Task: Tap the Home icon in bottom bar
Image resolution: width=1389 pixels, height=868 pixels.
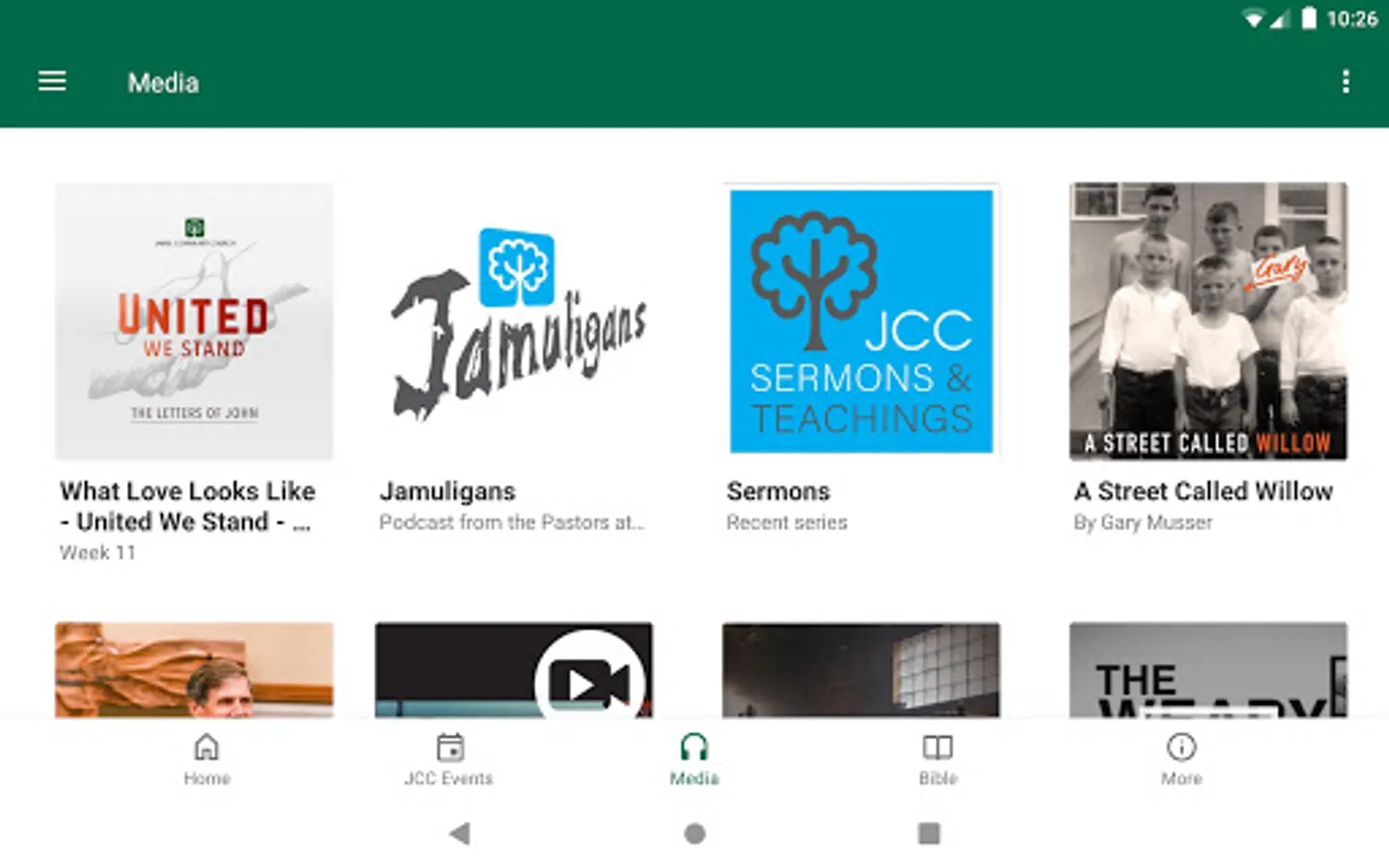Action: click(x=206, y=746)
